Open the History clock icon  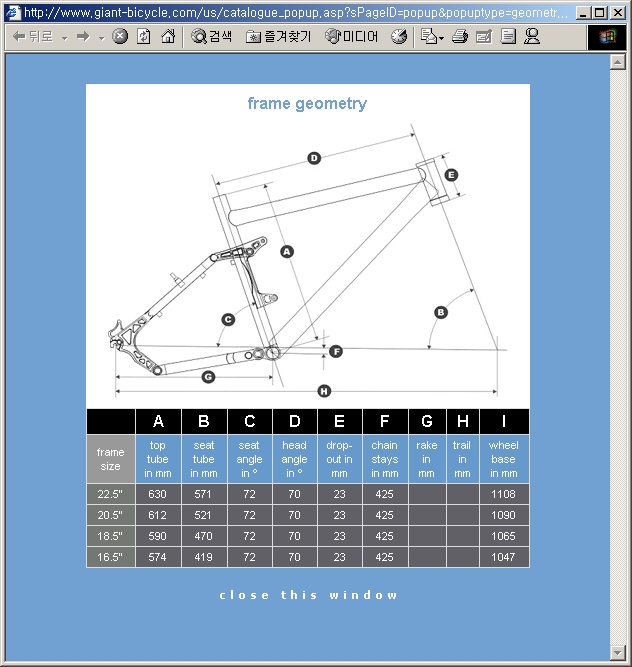tap(399, 37)
